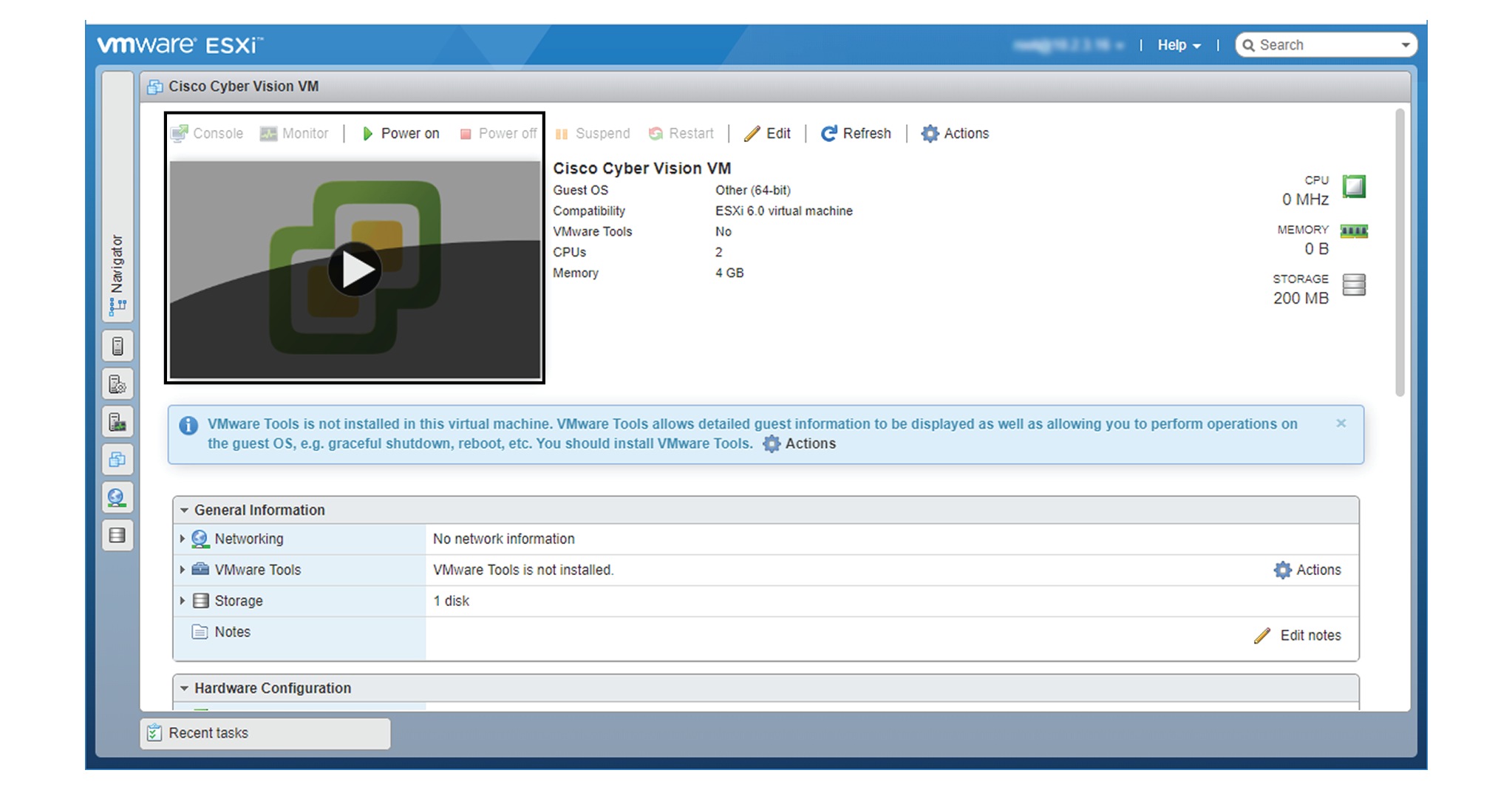The height and width of the screenshot is (790, 1512).
Task: Open Actions from the VMware Tools warning banner
Action: pos(799,443)
